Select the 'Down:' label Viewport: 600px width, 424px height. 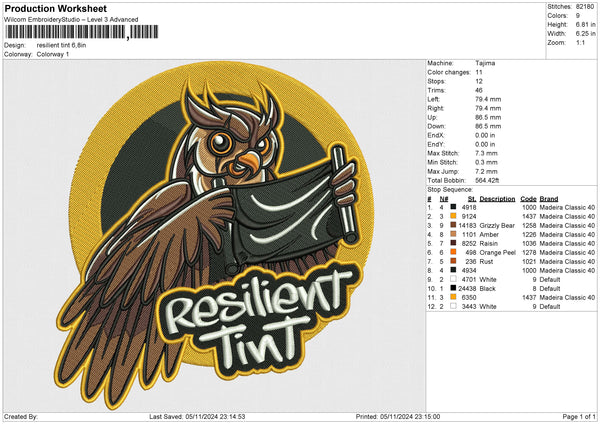(x=436, y=126)
